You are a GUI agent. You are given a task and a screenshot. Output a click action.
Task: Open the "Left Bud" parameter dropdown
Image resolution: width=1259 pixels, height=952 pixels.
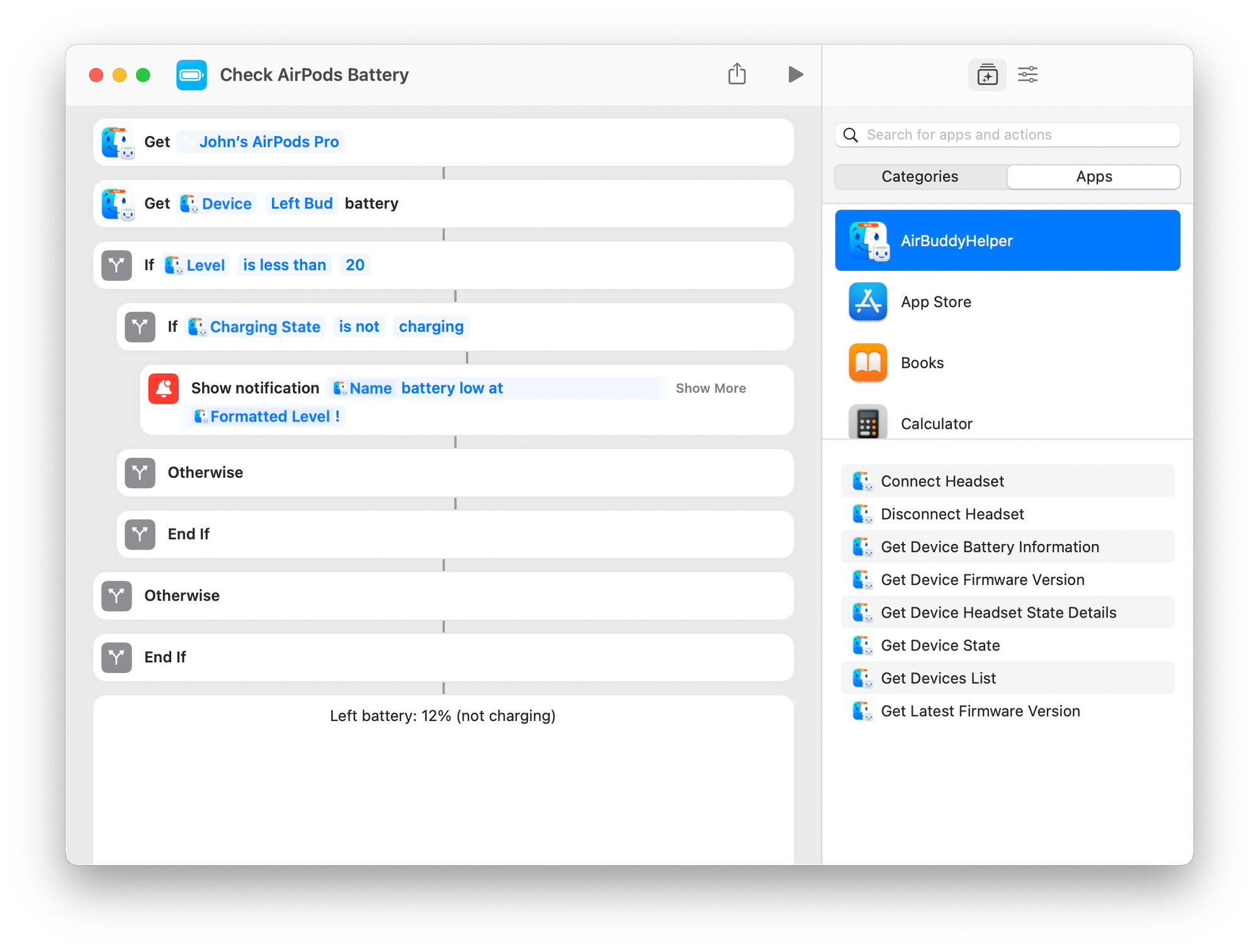point(302,203)
